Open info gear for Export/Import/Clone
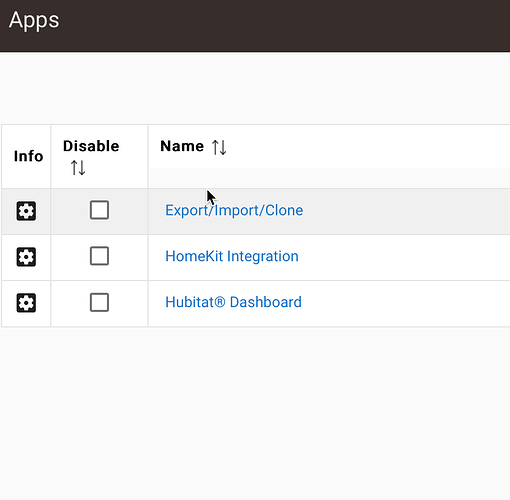 coord(26,211)
